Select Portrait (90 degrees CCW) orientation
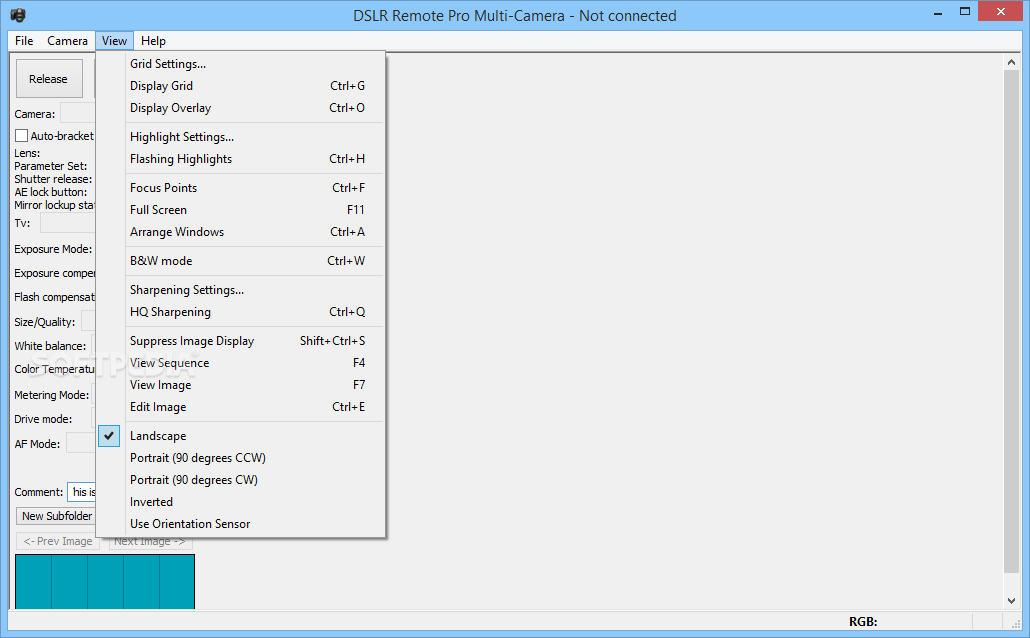The width and height of the screenshot is (1030, 638). click(240, 458)
